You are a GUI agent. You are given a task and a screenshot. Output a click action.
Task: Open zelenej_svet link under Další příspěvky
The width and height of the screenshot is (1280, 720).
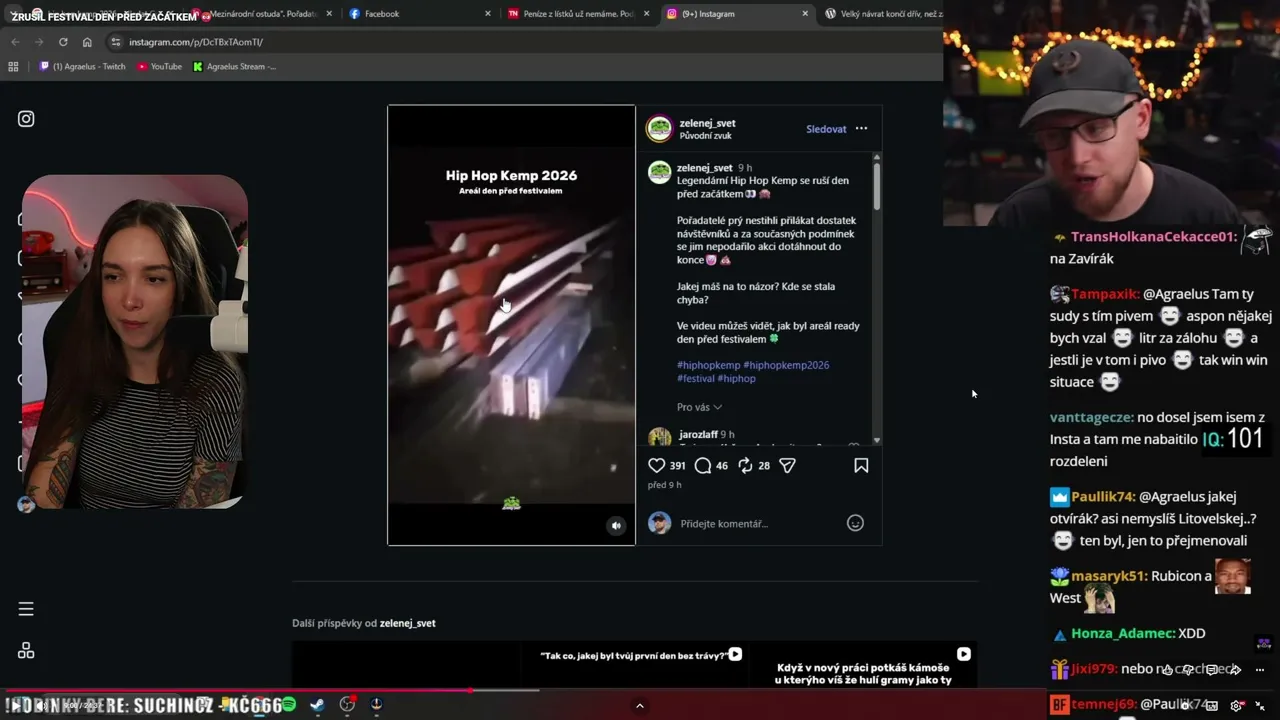click(x=407, y=623)
